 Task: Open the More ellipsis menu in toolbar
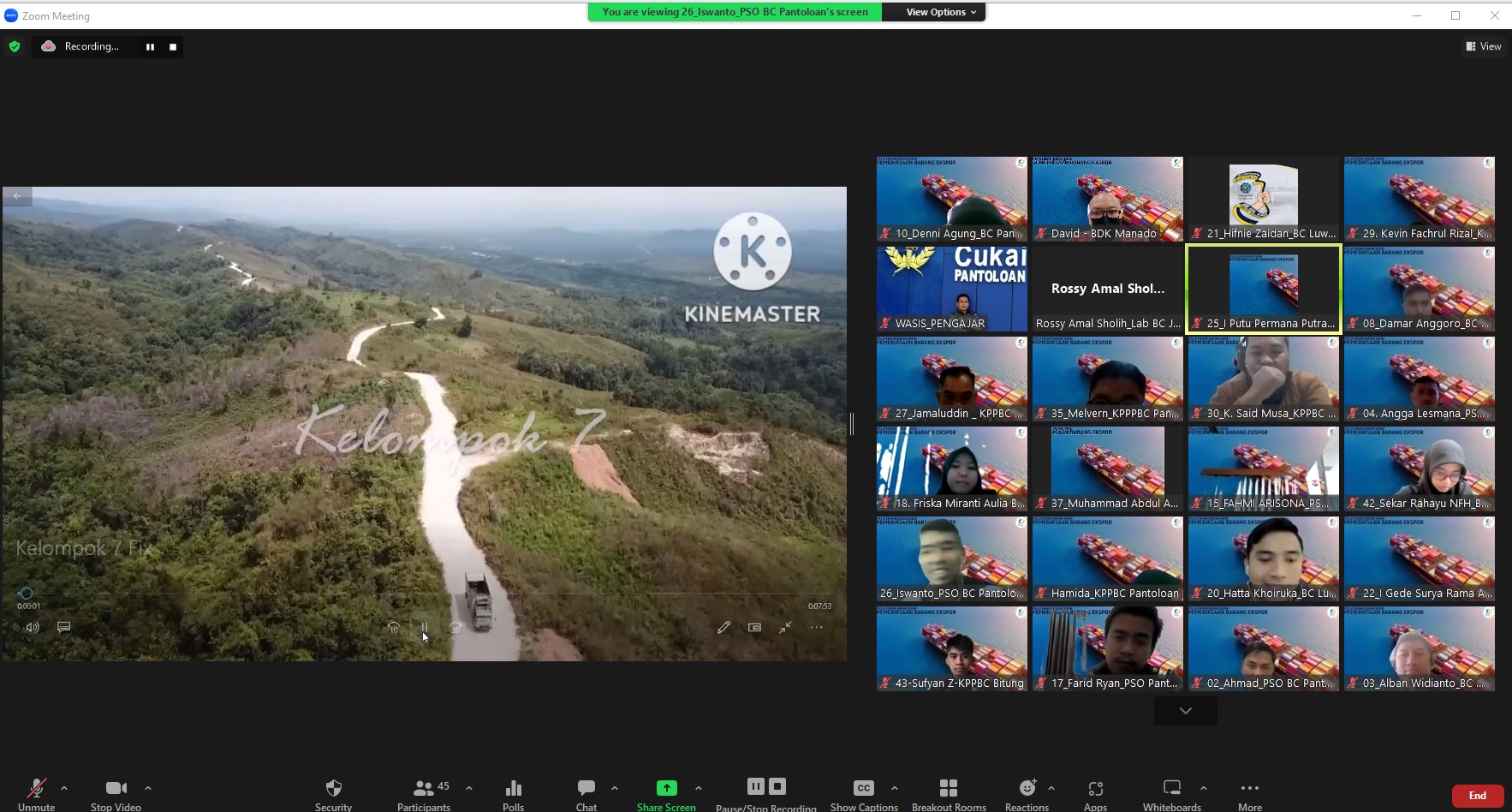pos(1250,793)
